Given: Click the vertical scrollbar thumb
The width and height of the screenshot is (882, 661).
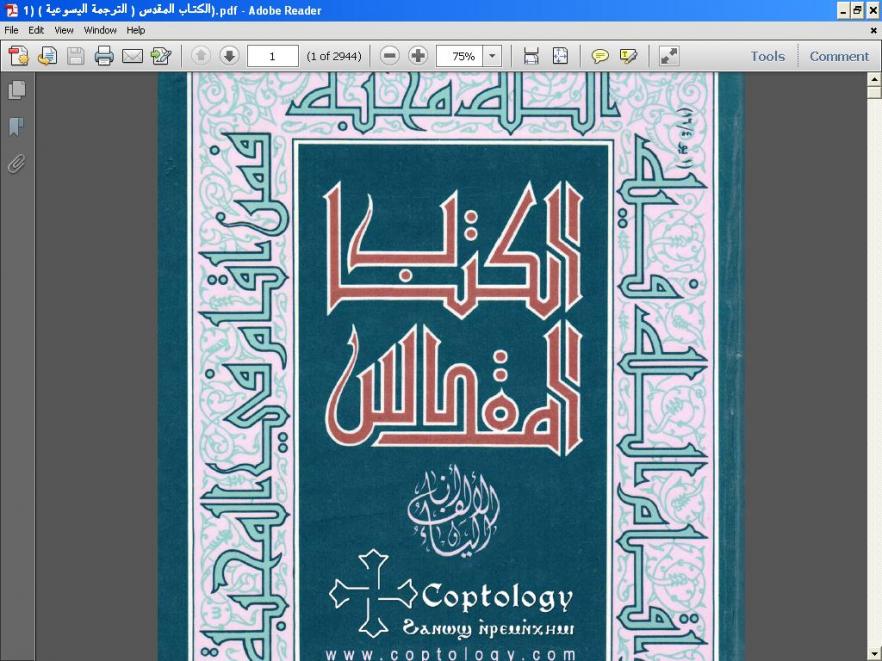Looking at the screenshot, I should click(875, 93).
